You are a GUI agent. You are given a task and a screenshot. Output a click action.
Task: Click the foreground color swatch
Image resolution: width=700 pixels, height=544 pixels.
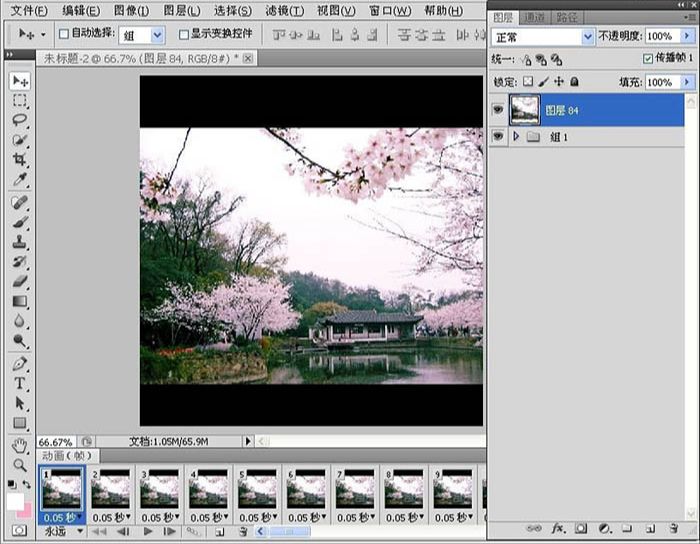pos(15,502)
